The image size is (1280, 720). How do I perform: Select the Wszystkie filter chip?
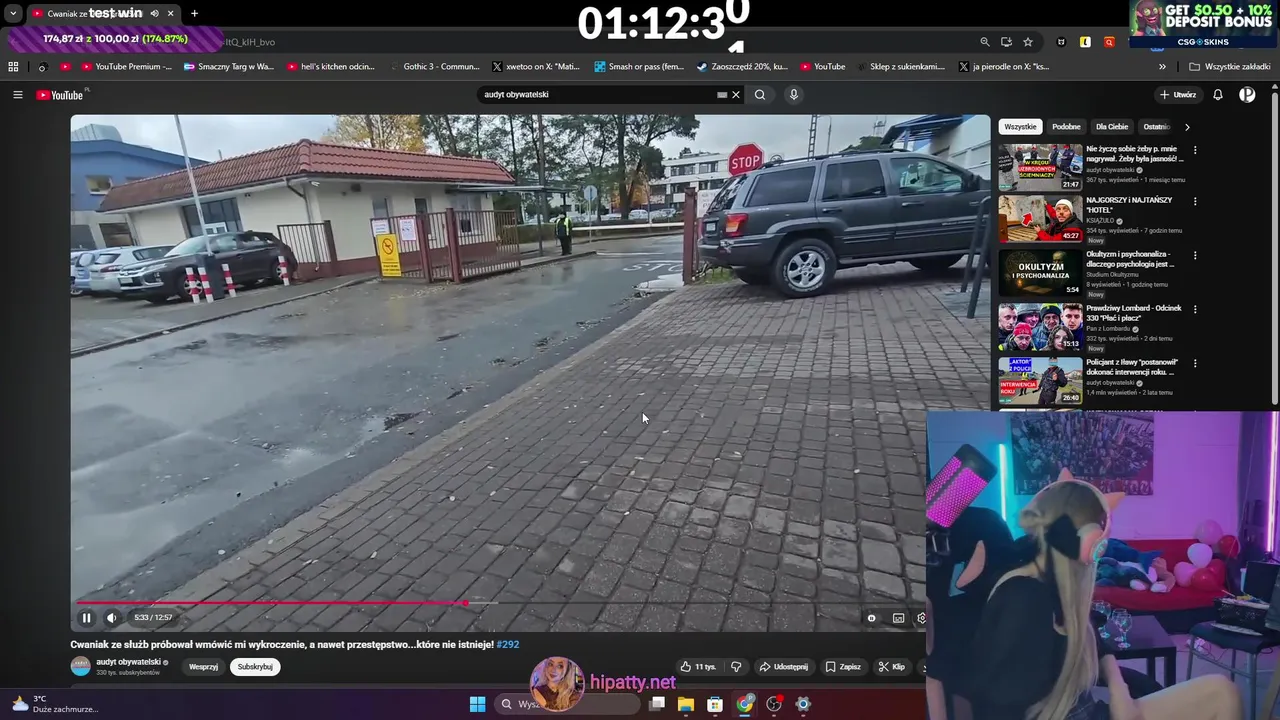[1020, 127]
